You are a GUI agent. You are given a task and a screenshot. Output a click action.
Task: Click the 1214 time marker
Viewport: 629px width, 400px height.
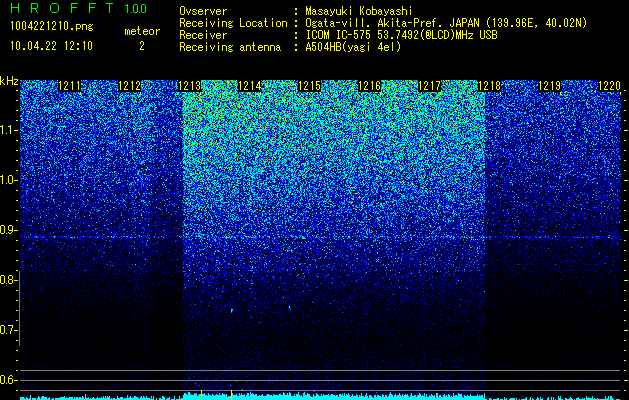(250, 86)
